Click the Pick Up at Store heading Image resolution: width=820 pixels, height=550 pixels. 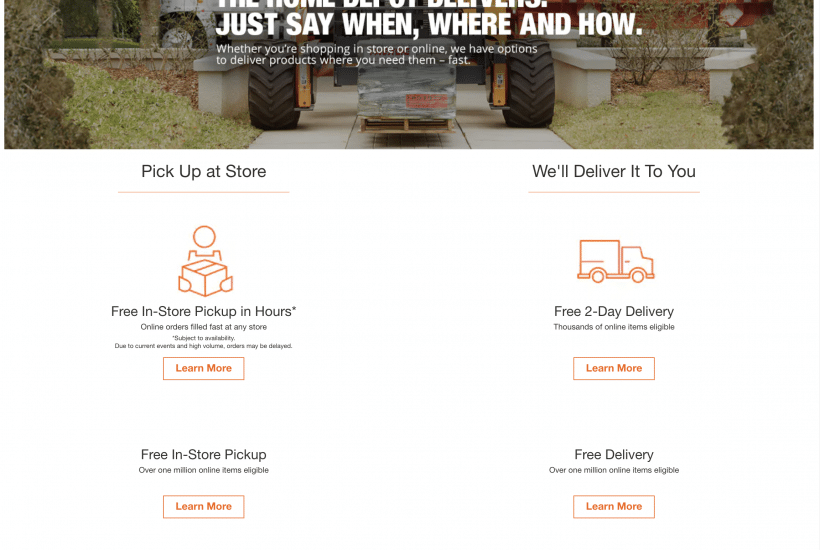(203, 171)
